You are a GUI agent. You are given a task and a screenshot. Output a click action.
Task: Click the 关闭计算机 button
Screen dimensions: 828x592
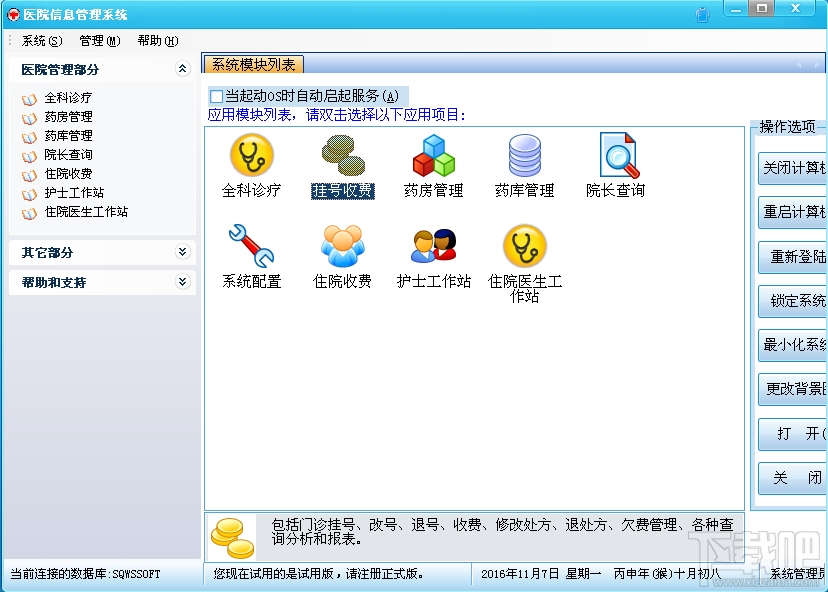click(x=793, y=168)
